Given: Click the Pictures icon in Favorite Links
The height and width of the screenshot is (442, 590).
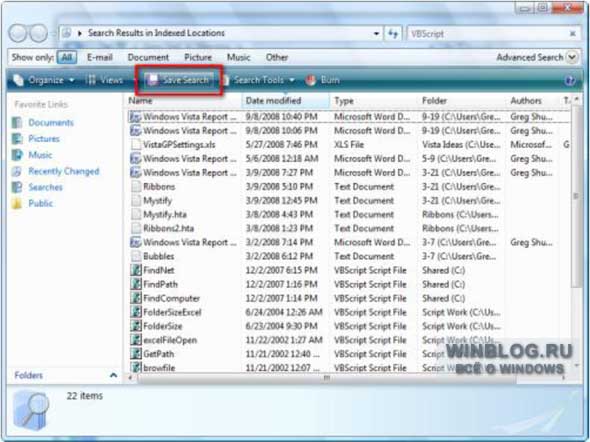Looking at the screenshot, I should [x=17, y=139].
